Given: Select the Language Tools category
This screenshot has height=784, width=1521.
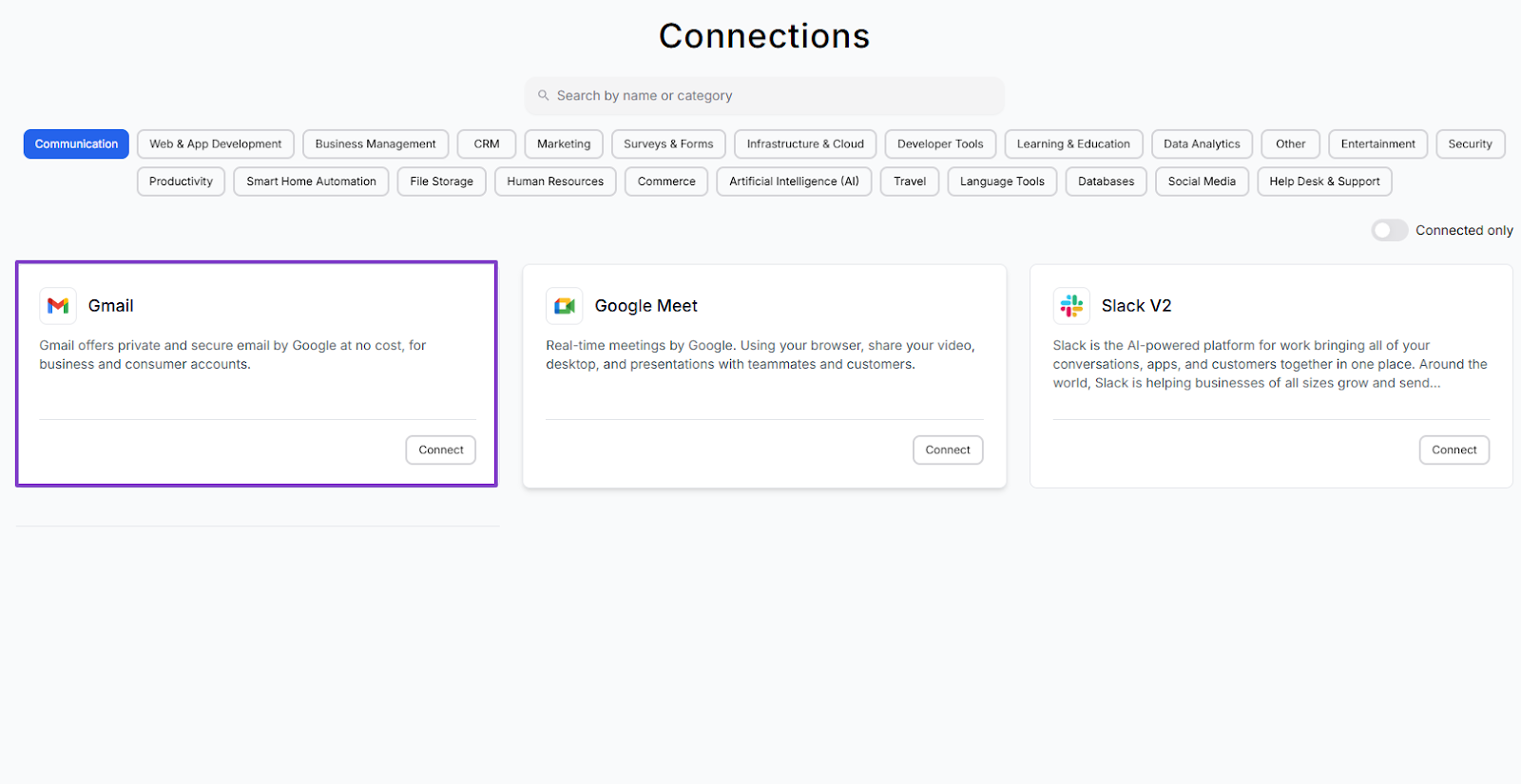Looking at the screenshot, I should pyautogui.click(x=1002, y=182).
